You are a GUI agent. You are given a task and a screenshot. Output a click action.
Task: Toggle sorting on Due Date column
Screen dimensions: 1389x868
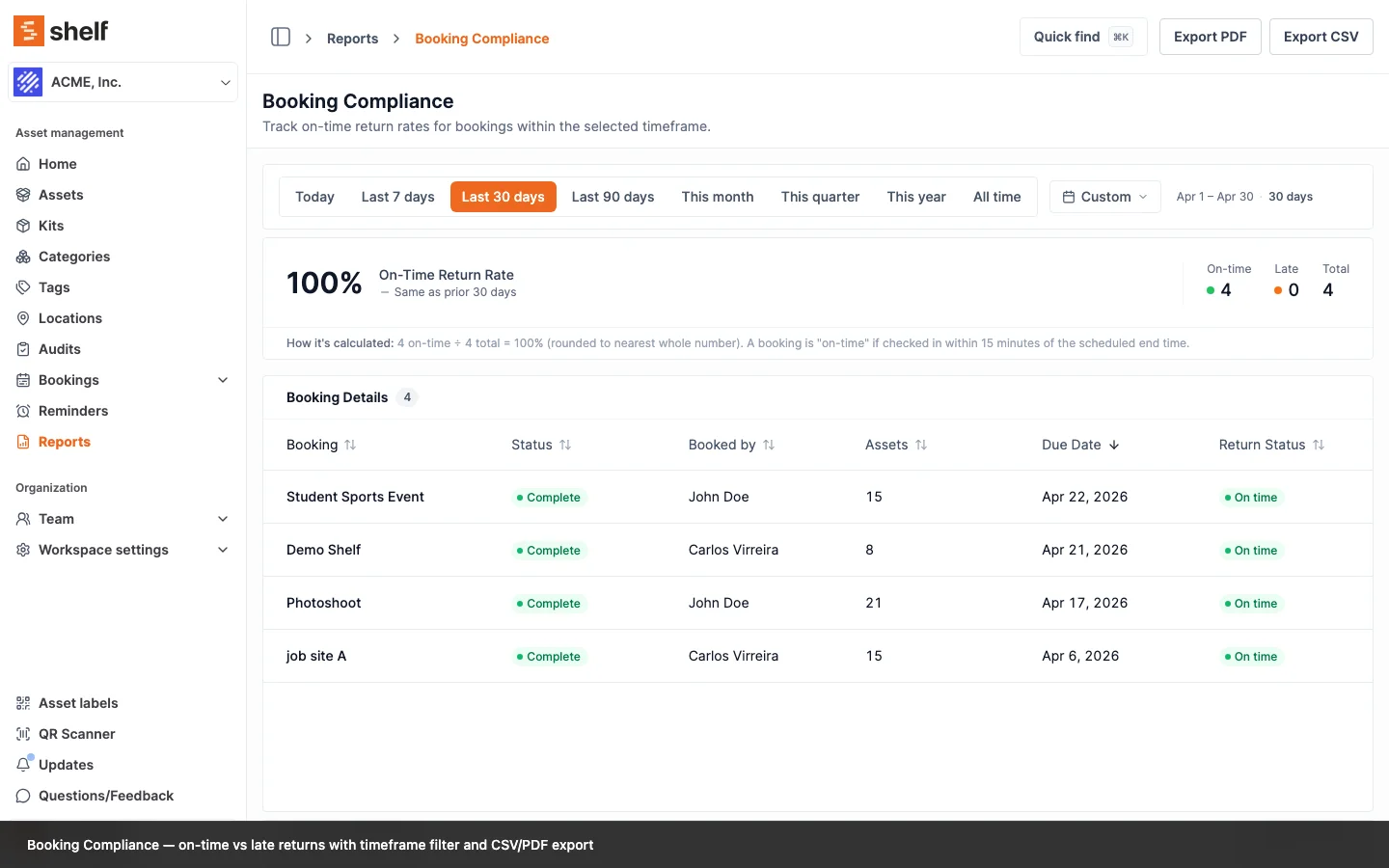[1080, 445]
